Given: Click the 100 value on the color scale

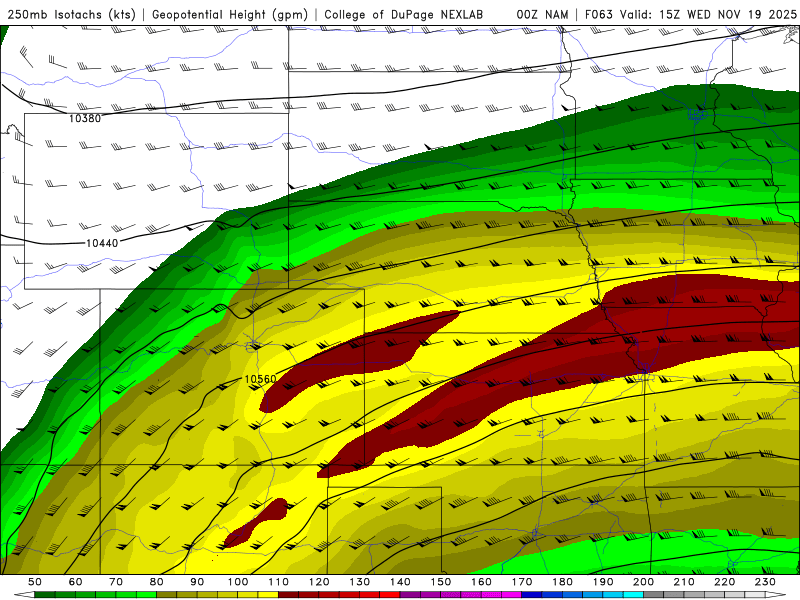Looking at the screenshot, I should pyautogui.click(x=238, y=582).
